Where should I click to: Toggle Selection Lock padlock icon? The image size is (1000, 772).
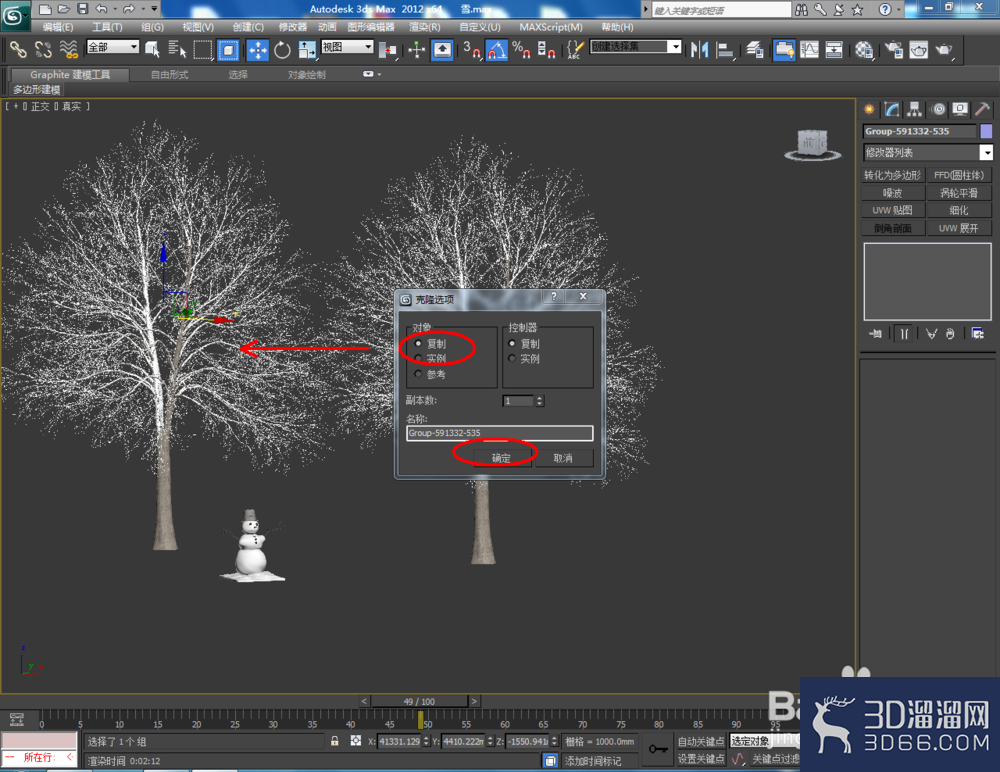(334, 741)
